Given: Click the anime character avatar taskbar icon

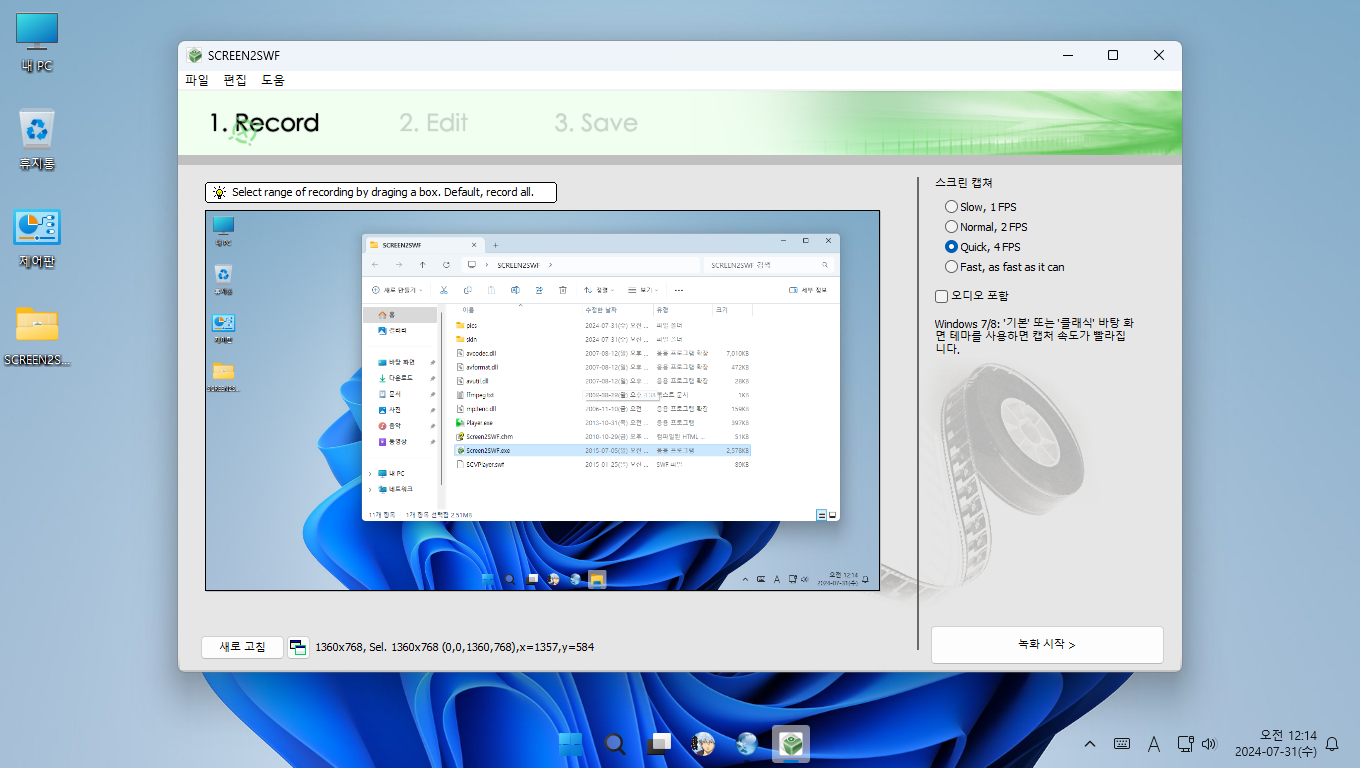Looking at the screenshot, I should pyautogui.click(x=703, y=744).
